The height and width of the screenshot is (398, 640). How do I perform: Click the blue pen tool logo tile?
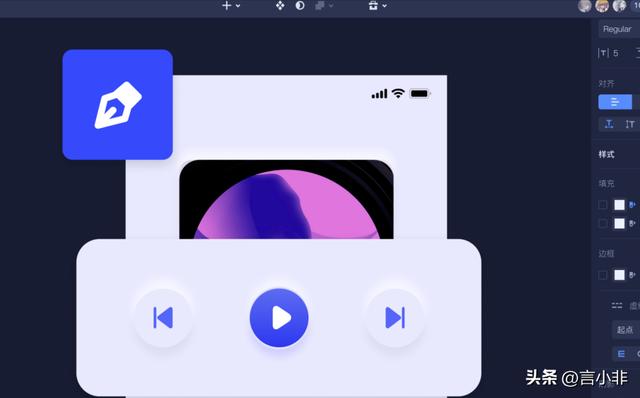(118, 105)
